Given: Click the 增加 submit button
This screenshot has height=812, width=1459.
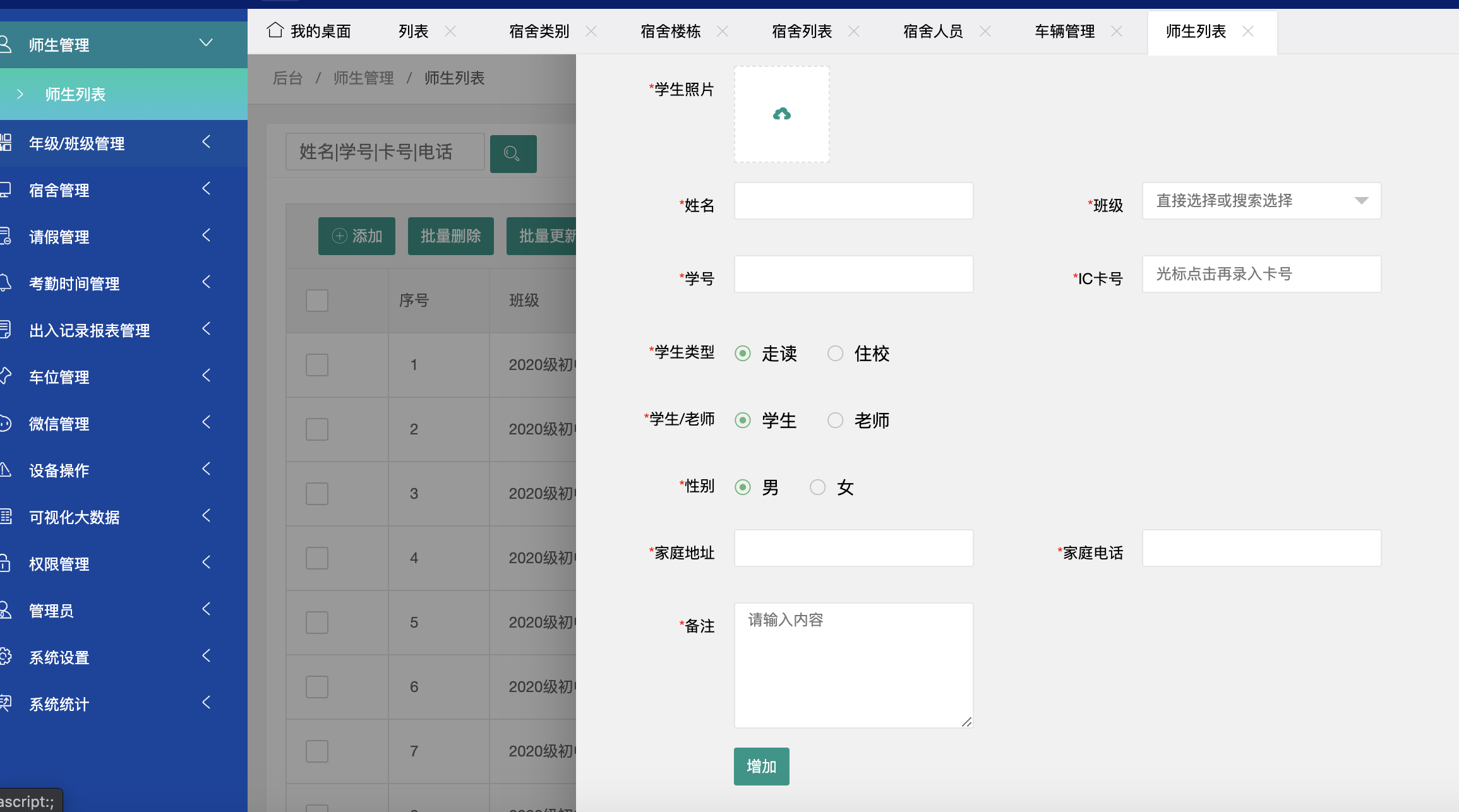Looking at the screenshot, I should point(762,767).
